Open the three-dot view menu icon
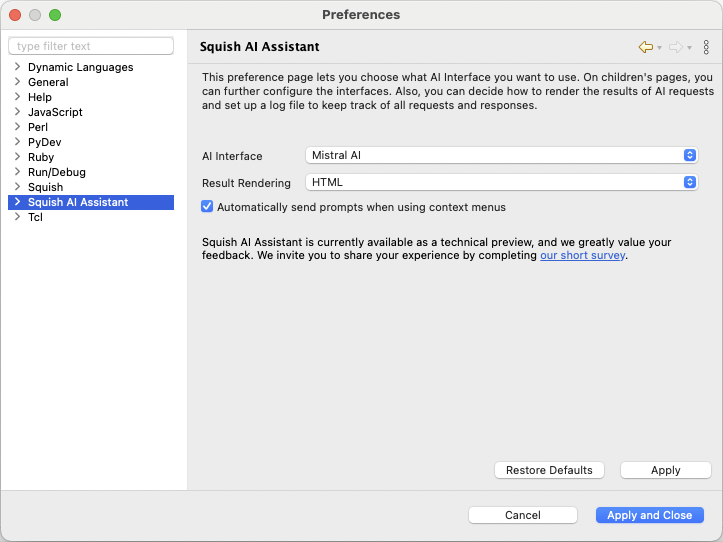The height and width of the screenshot is (542, 723). tap(706, 47)
